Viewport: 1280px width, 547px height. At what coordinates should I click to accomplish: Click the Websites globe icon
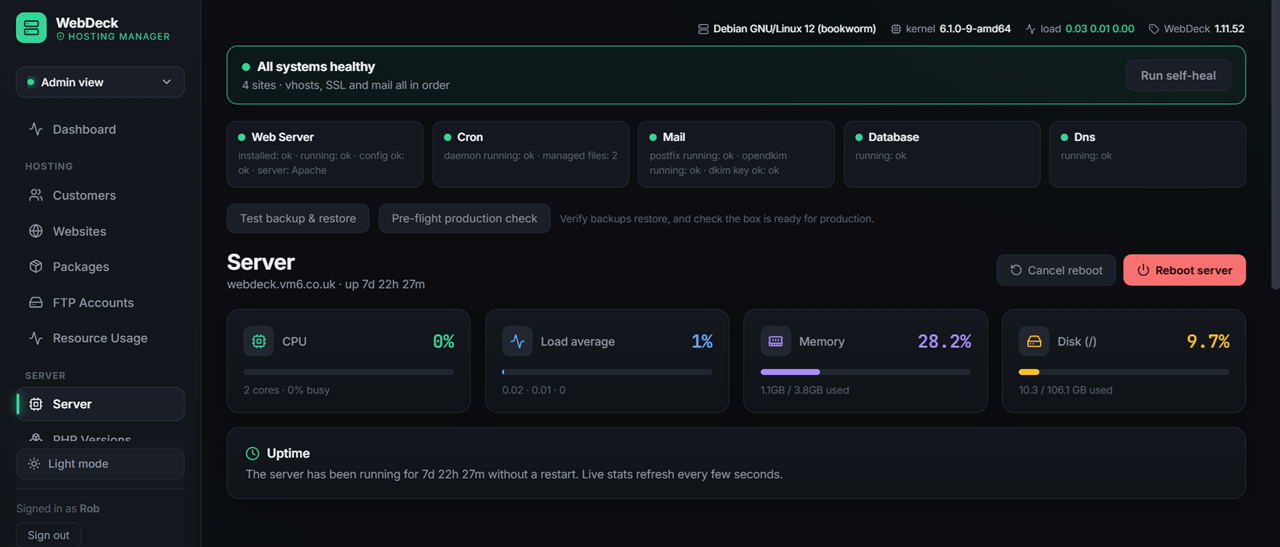tap(36, 231)
